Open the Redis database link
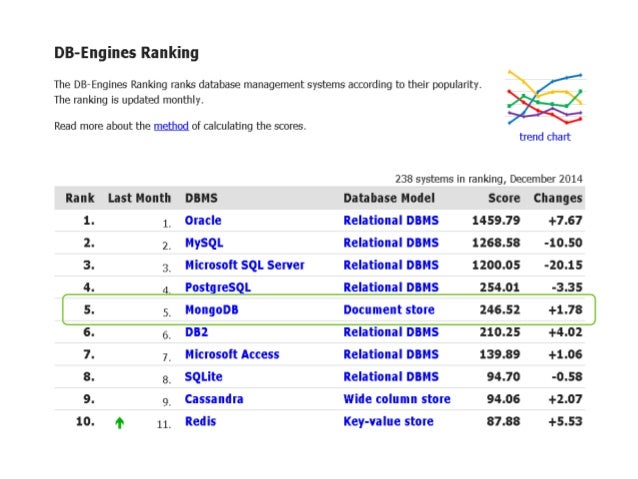 point(200,421)
